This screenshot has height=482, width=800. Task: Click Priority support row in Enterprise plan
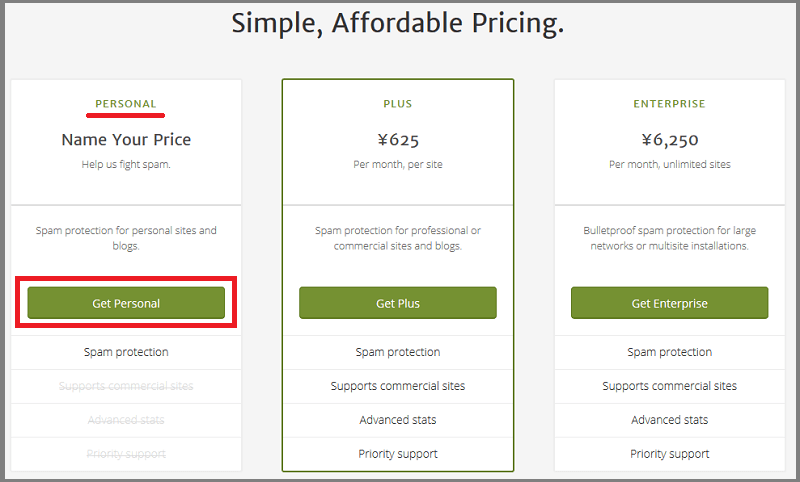(x=669, y=454)
